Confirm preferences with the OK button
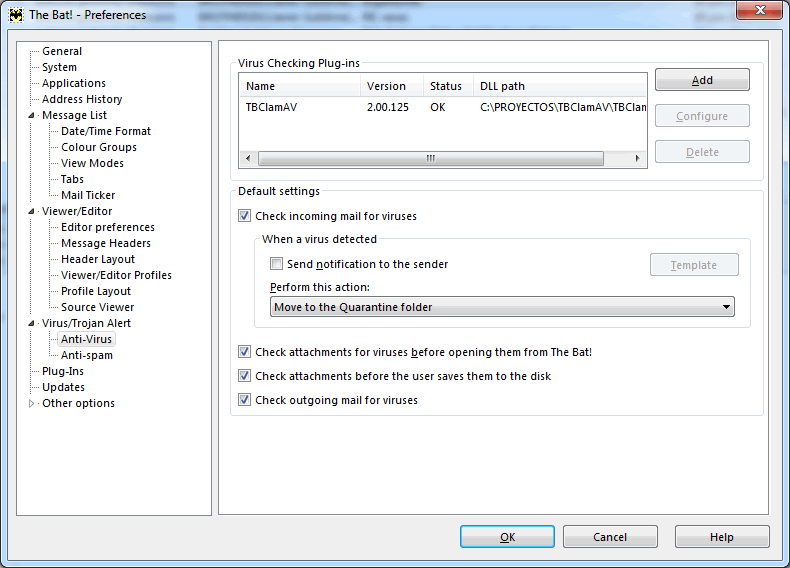790x568 pixels. click(x=507, y=537)
